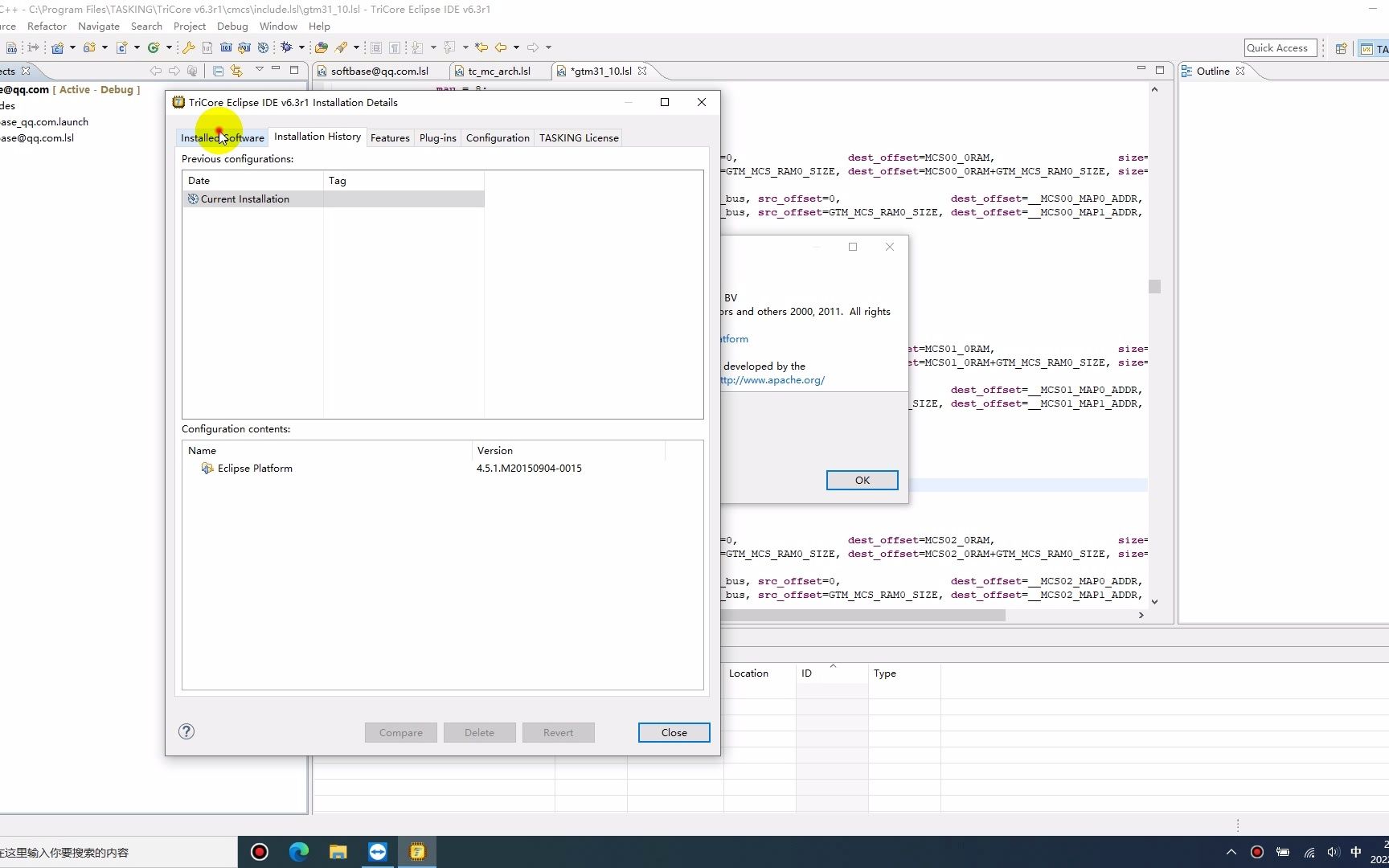
Task: Toggle Link with Editor in projects panel
Action: click(x=236, y=71)
